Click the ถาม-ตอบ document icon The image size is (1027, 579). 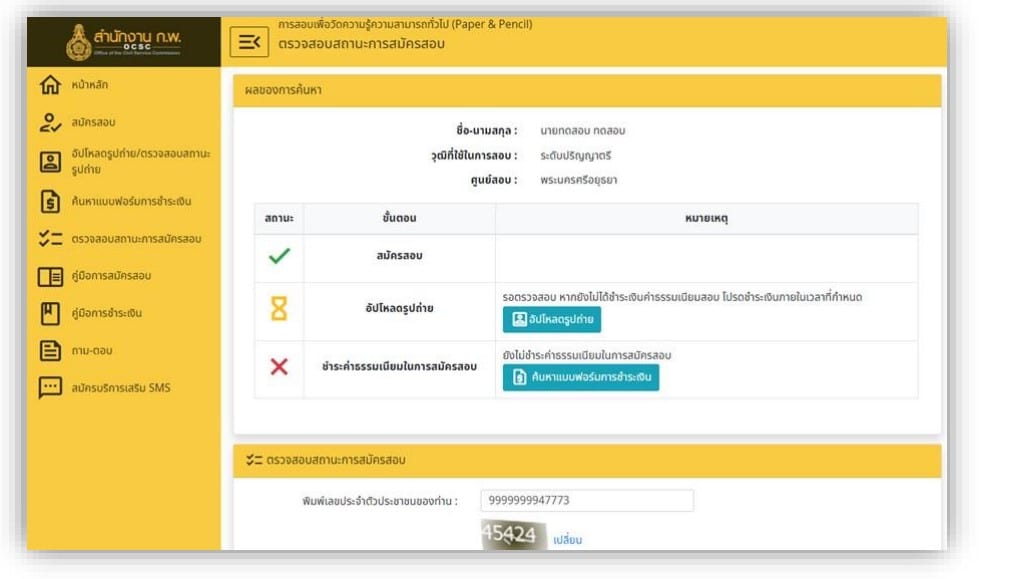(x=50, y=351)
